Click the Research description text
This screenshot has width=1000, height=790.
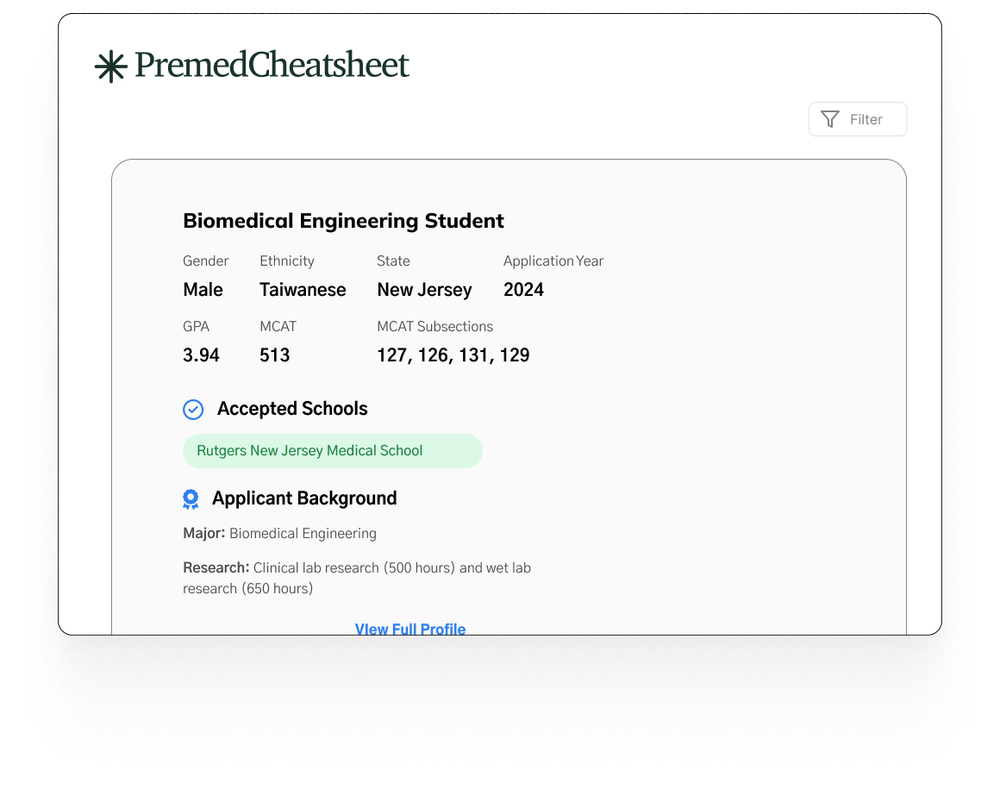[x=357, y=577]
